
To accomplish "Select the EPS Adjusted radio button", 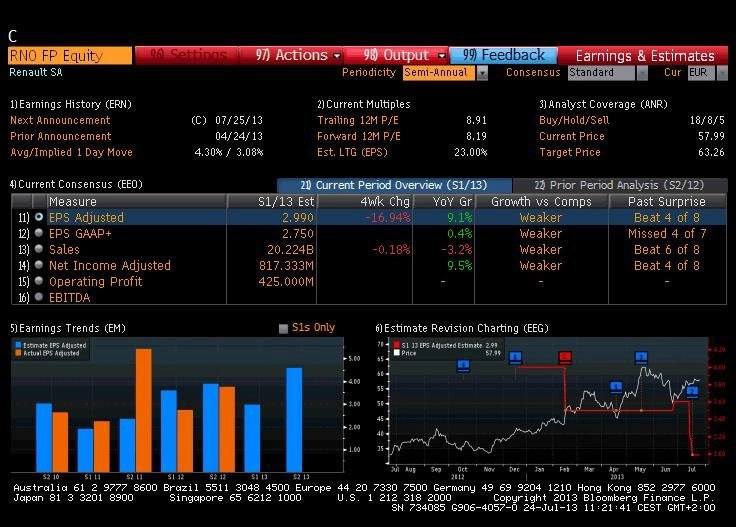I will pos(39,217).
